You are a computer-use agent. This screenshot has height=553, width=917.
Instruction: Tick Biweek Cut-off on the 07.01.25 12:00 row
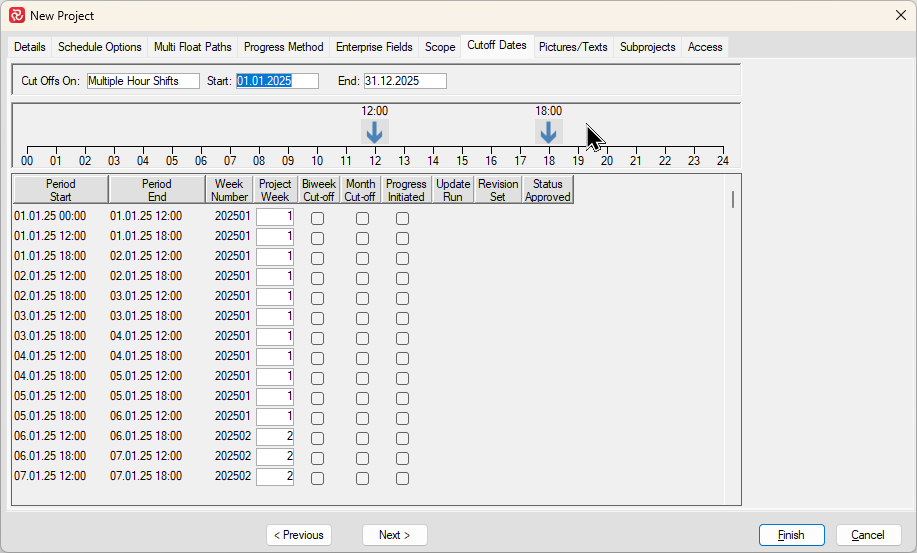318,478
